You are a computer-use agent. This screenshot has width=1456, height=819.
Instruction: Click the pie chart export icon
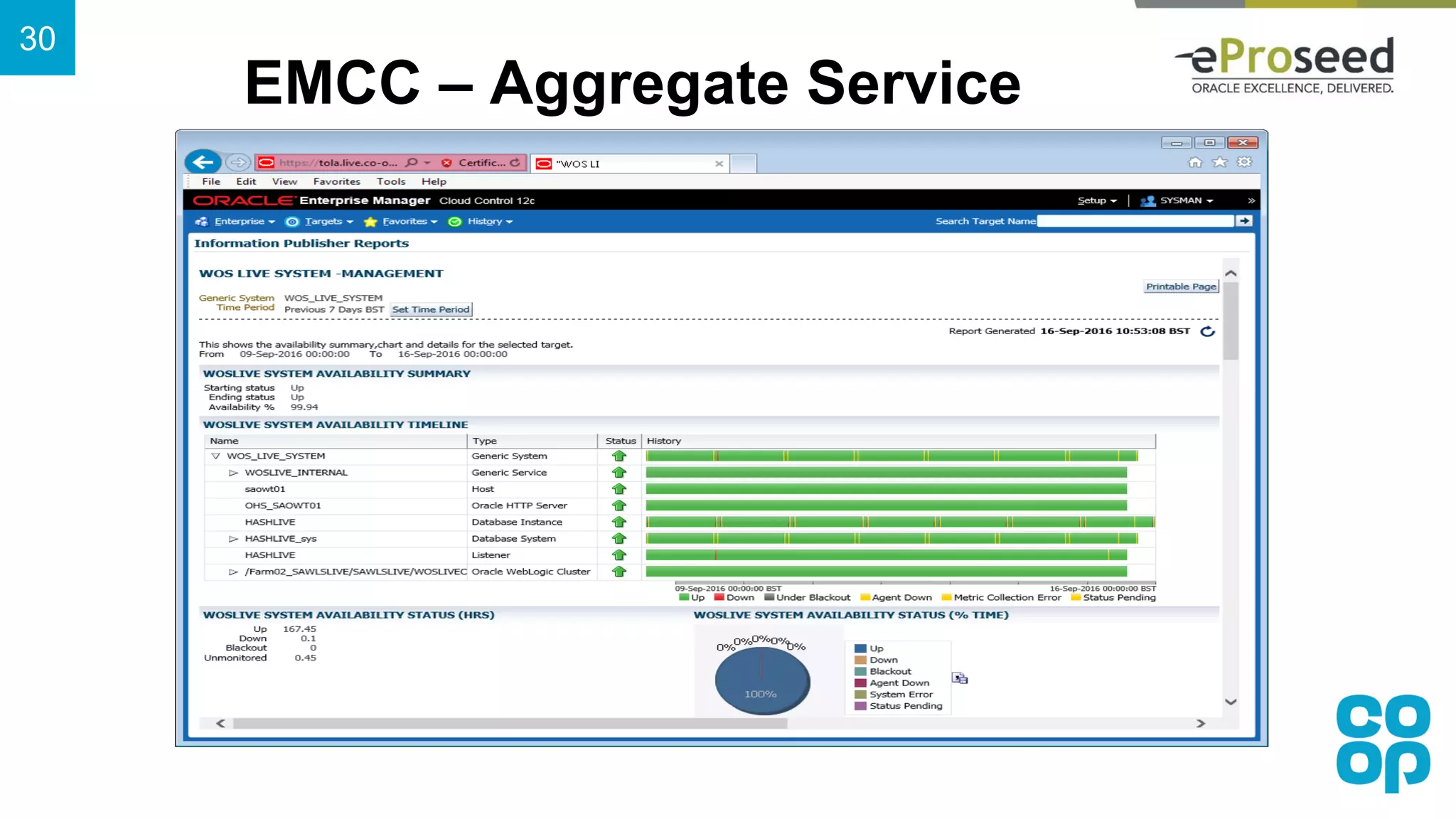pyautogui.click(x=960, y=678)
